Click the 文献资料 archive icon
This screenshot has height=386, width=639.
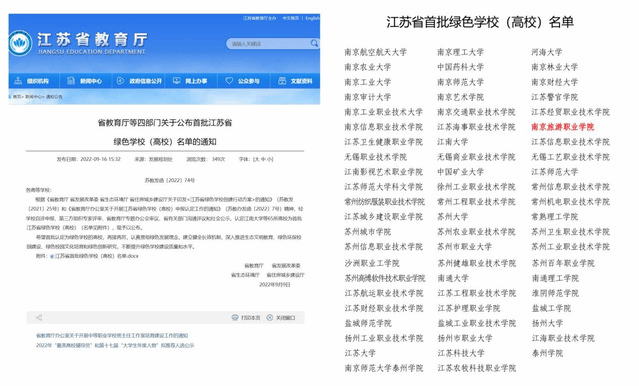click(282, 81)
